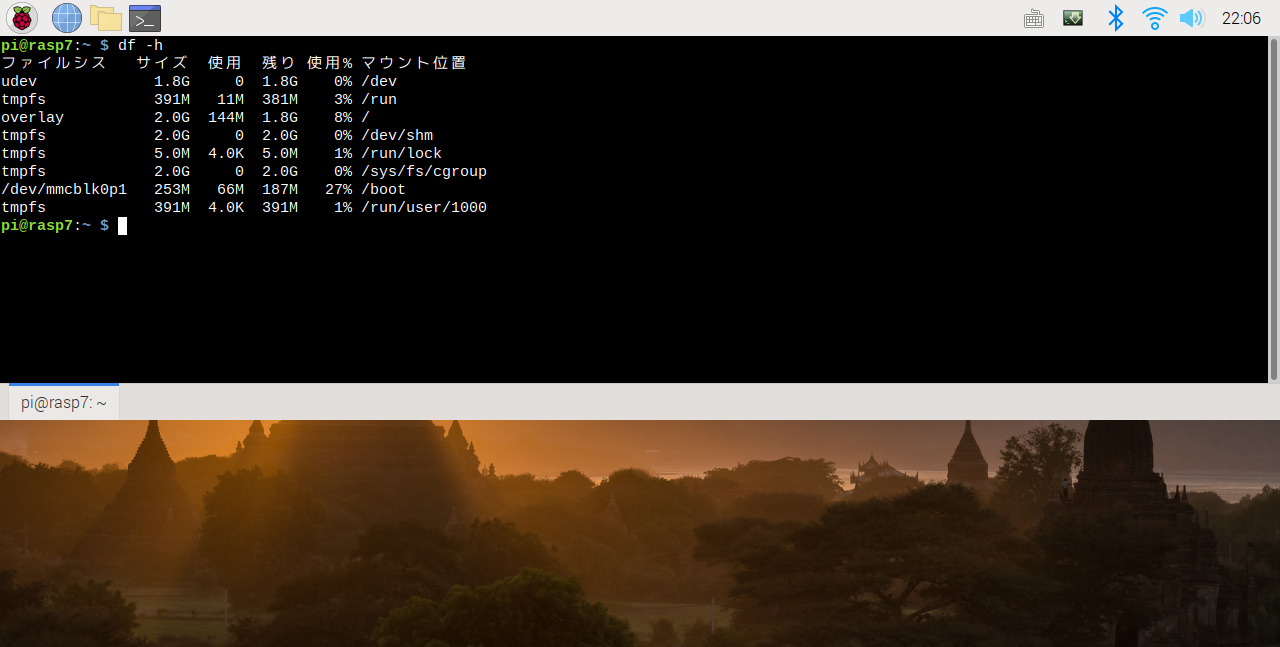Image resolution: width=1280 pixels, height=647 pixels.
Task: Click the /run/lock mount point
Action: pyautogui.click(x=401, y=153)
